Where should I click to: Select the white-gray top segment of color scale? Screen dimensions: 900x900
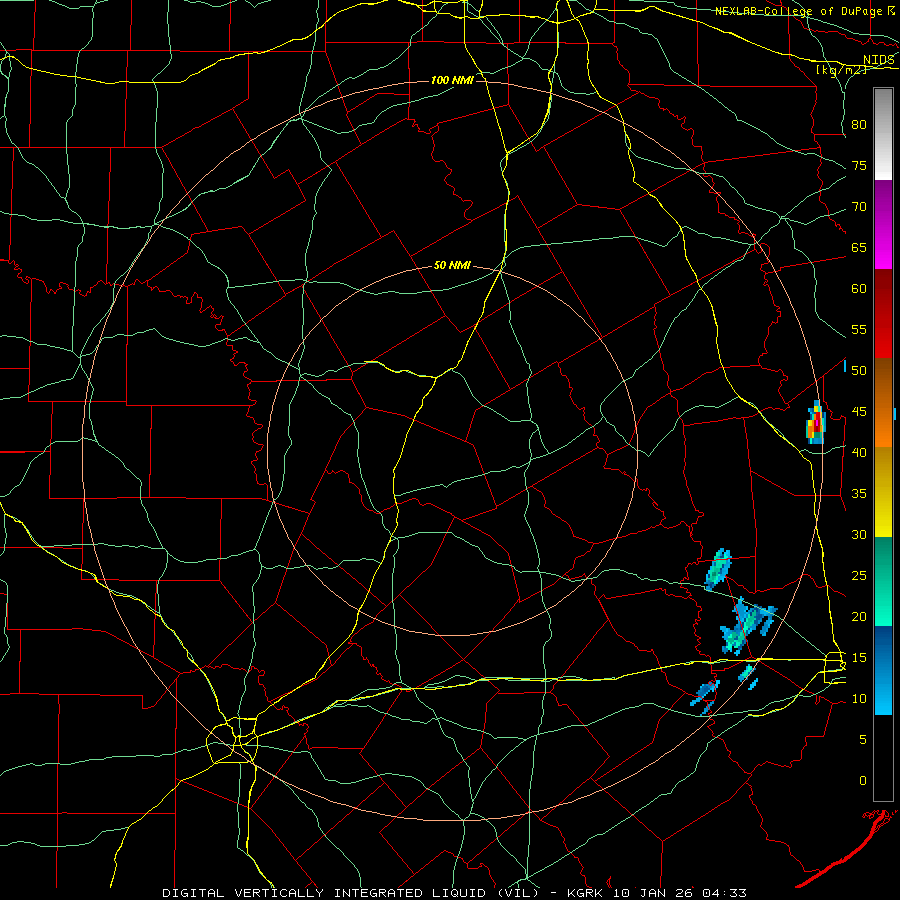(883, 134)
